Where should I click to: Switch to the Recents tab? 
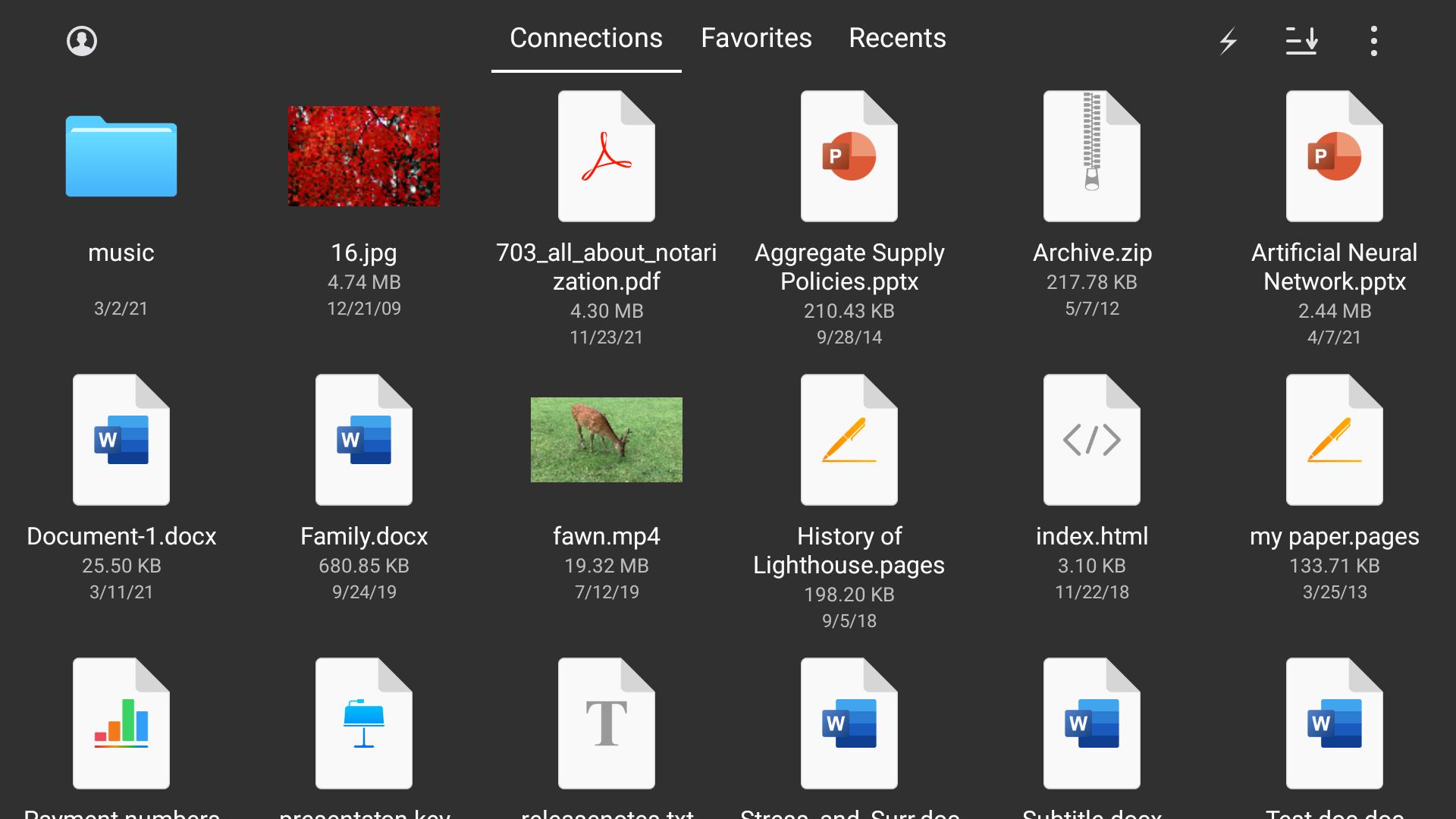pos(897,38)
